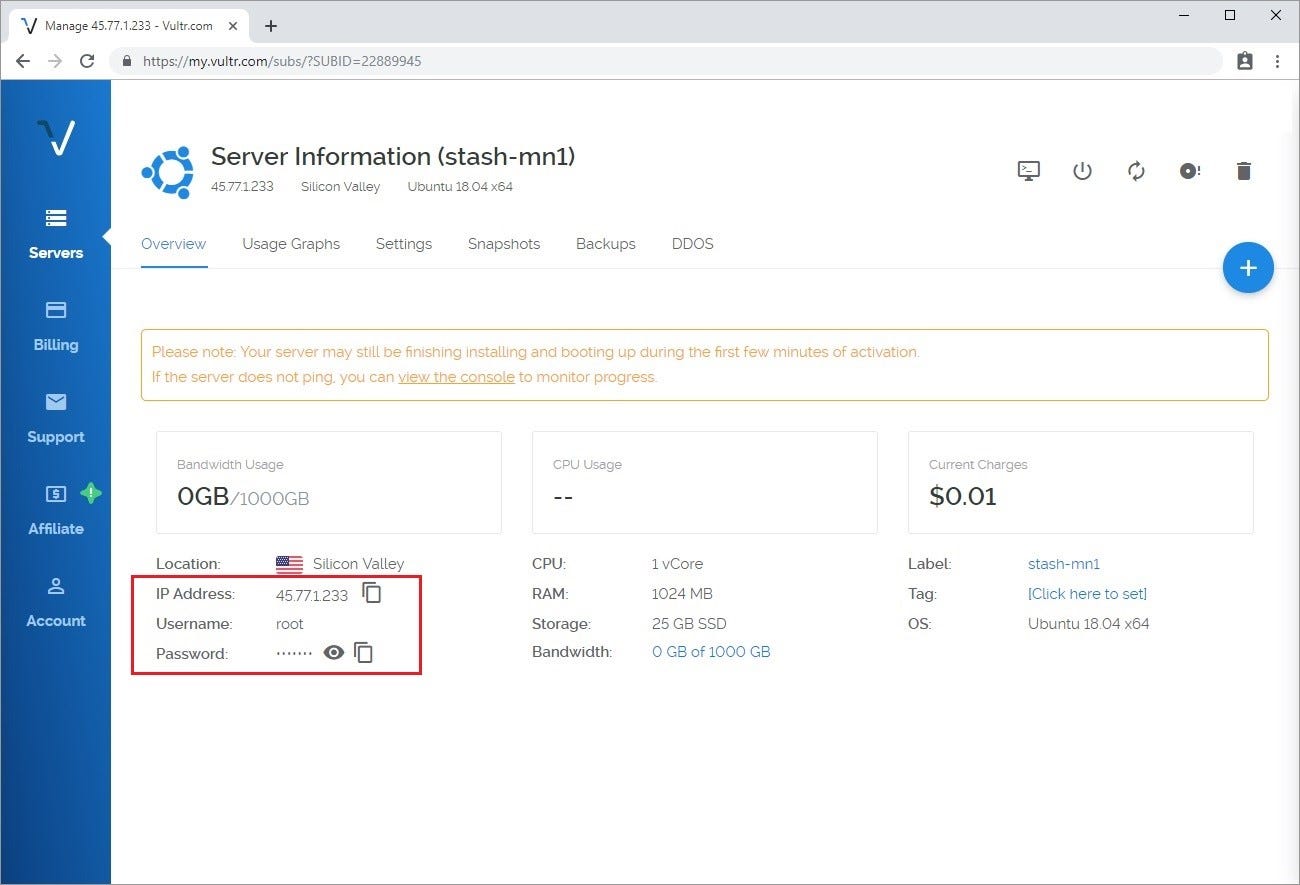Click the blue plus deploy button
1300x885 pixels.
click(x=1248, y=268)
